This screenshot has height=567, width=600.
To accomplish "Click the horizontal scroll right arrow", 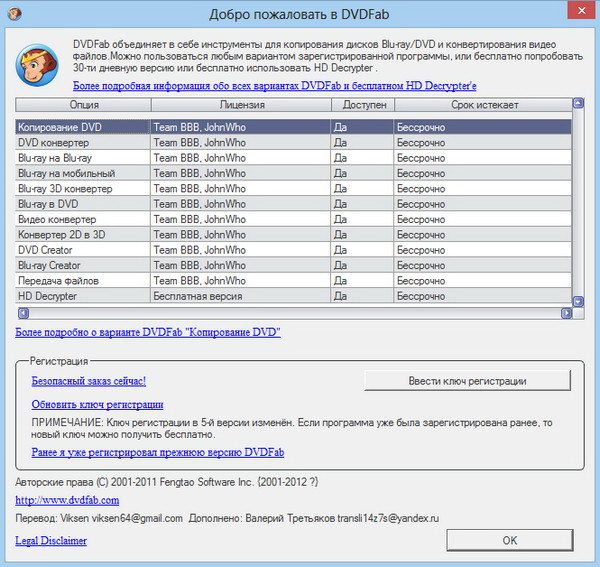I will [565, 312].
